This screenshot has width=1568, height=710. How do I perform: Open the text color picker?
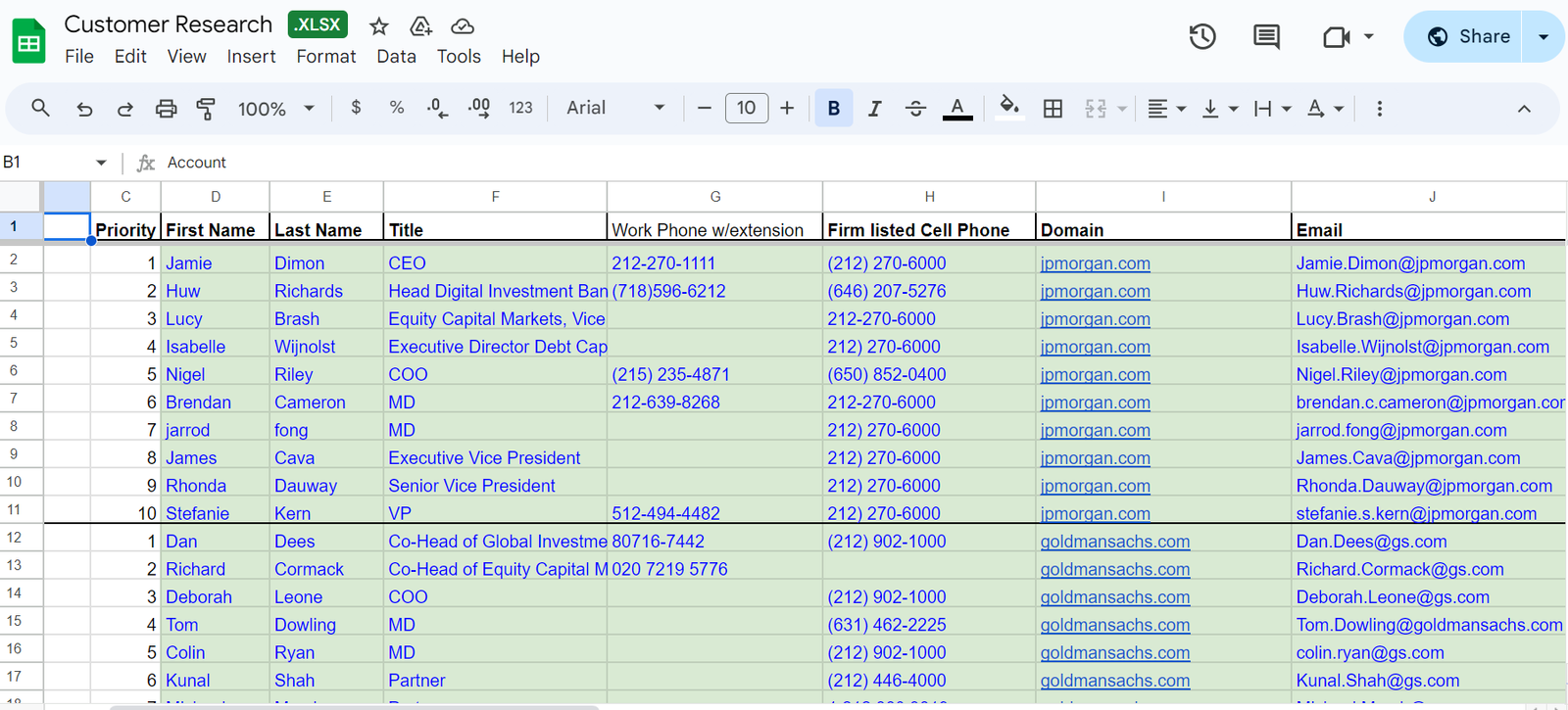pos(957,108)
